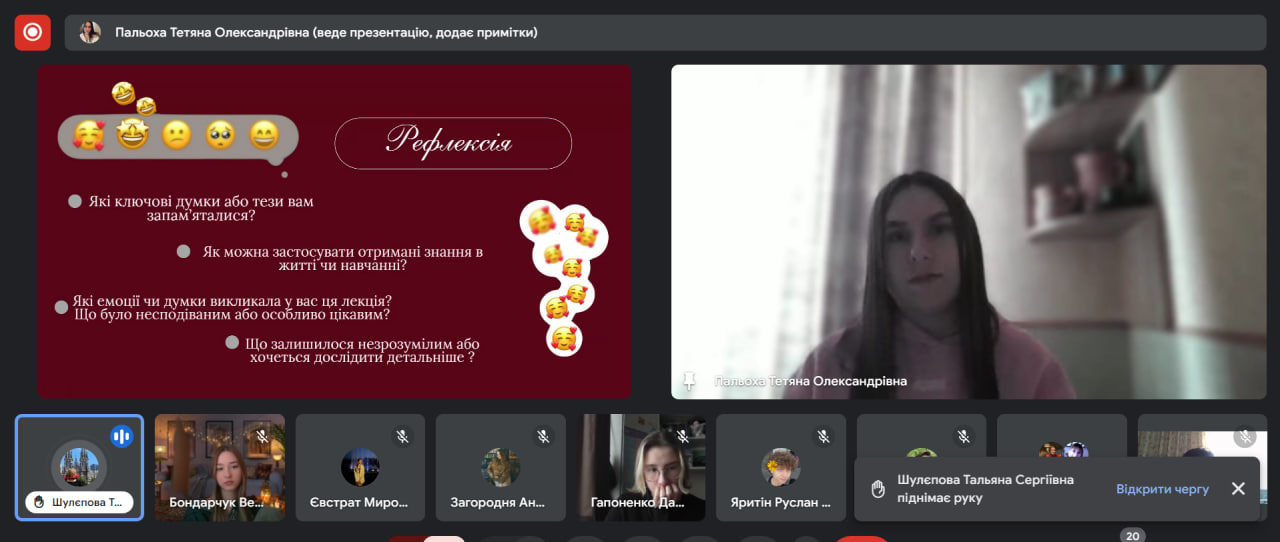This screenshot has height=542, width=1280.
Task: Open the queue via Відкрити чергу
Action: coord(1162,489)
